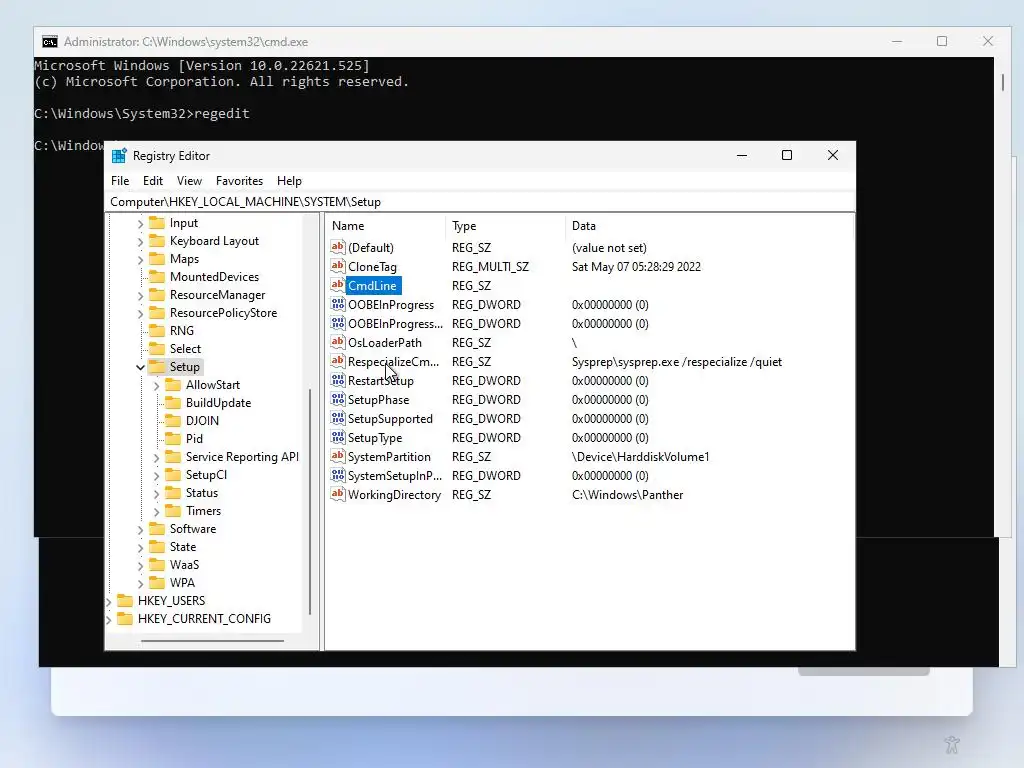Viewport: 1024px width, 768px height.
Task: Select the State key
Action: tap(183, 547)
